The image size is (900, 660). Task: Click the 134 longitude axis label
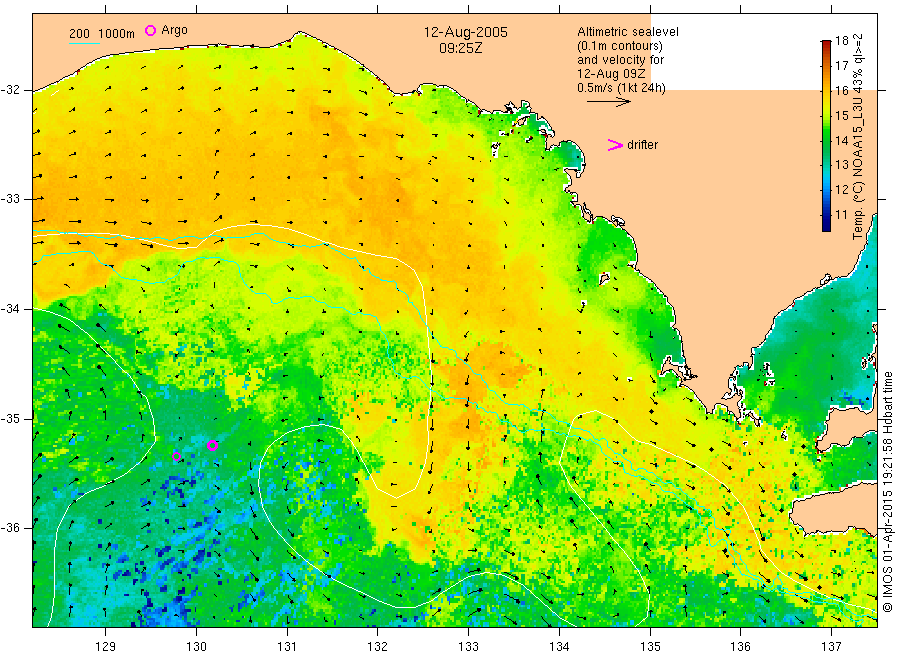[x=559, y=647]
